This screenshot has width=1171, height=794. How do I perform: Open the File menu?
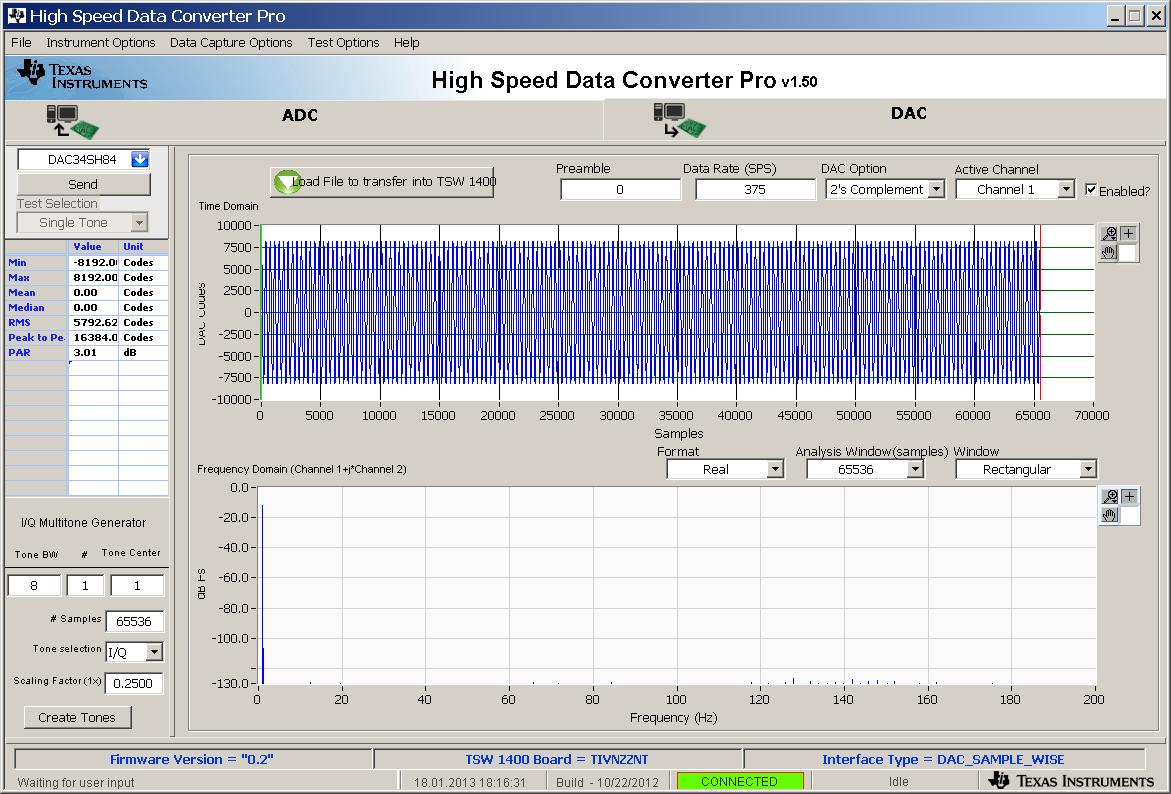pos(21,43)
